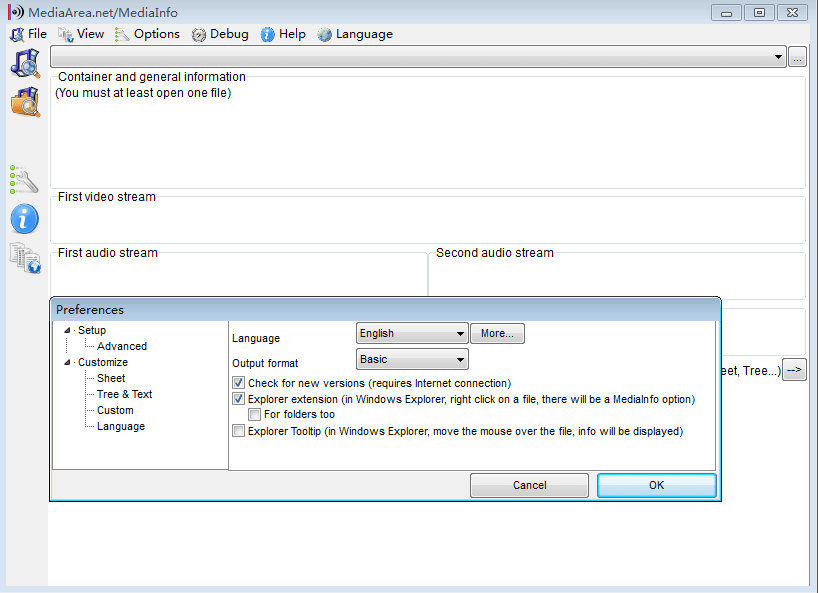The width and height of the screenshot is (818, 593).
Task: Uncheck Check for new versions
Action: (x=238, y=383)
